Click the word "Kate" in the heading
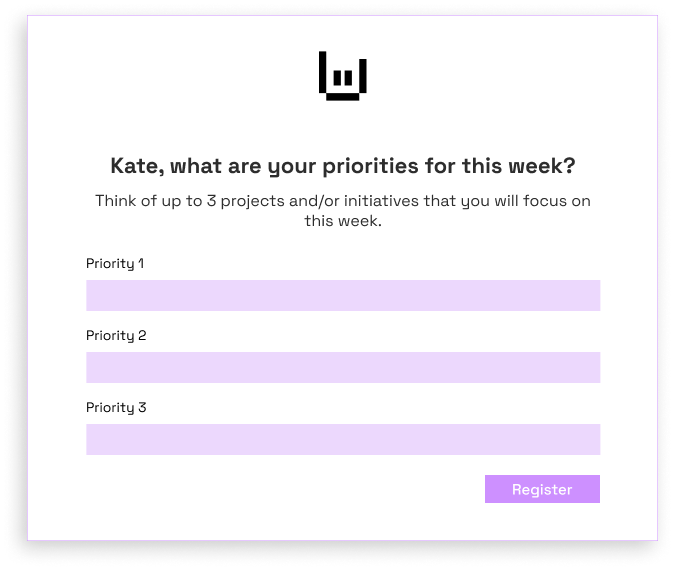 pyautogui.click(x=133, y=166)
